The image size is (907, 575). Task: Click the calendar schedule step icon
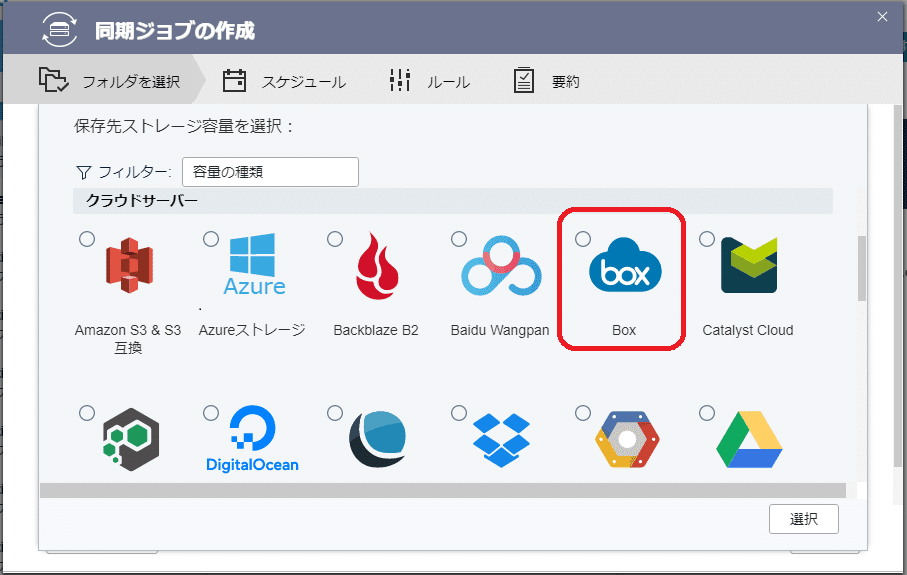coord(234,80)
